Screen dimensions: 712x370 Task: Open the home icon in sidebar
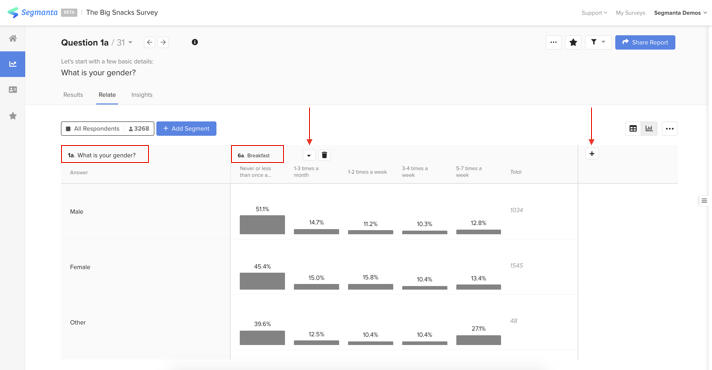(13, 38)
